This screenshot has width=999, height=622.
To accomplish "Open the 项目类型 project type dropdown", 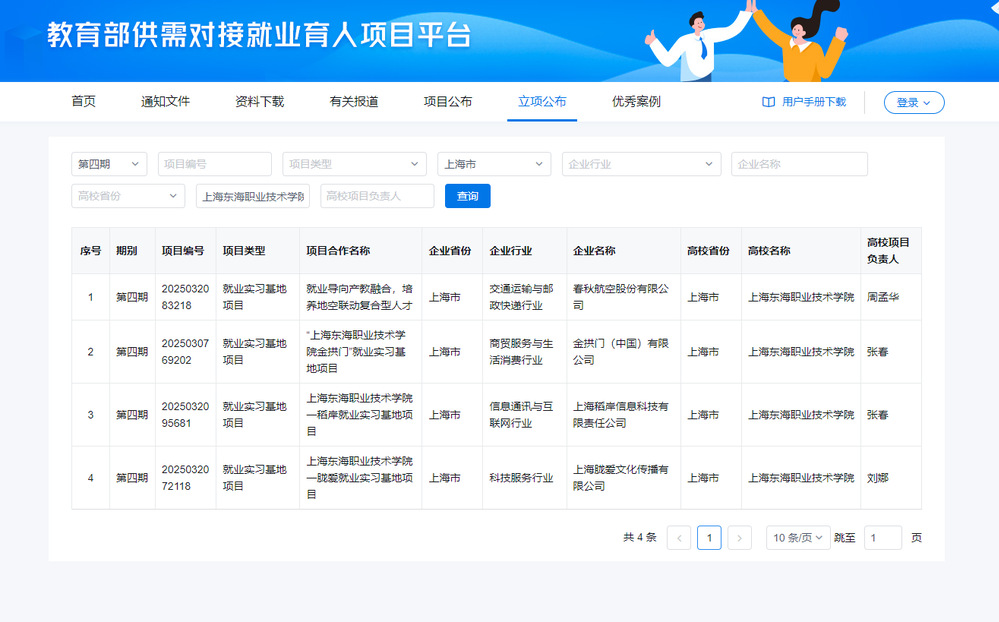I will point(355,164).
